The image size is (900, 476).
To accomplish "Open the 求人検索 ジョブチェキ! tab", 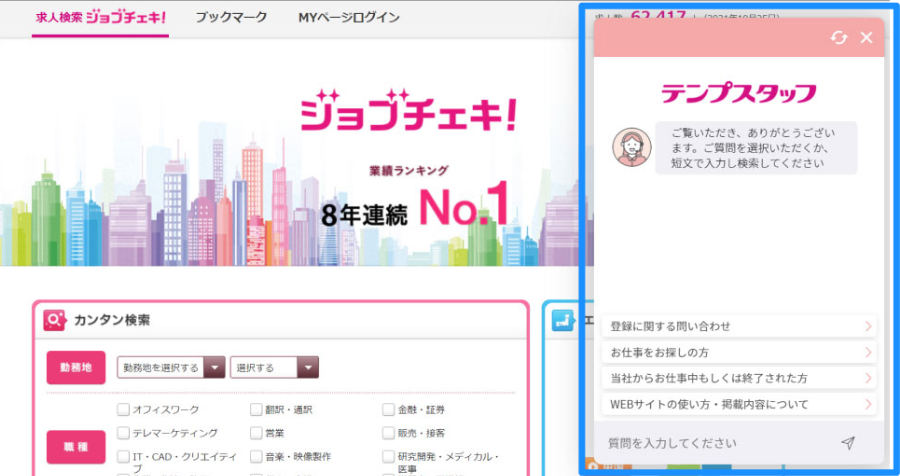I will (100, 18).
